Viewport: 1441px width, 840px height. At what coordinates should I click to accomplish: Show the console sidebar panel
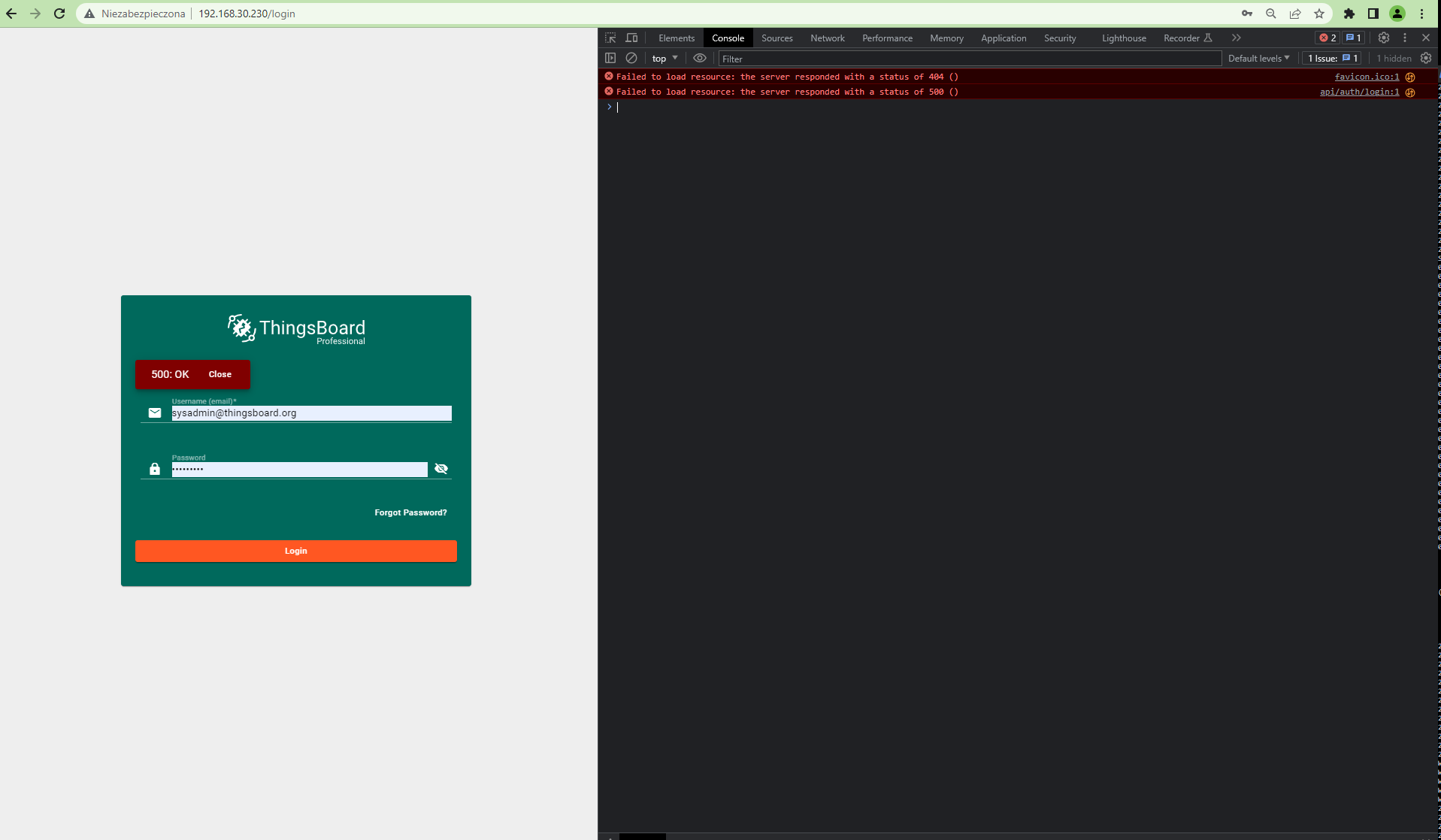tap(610, 58)
